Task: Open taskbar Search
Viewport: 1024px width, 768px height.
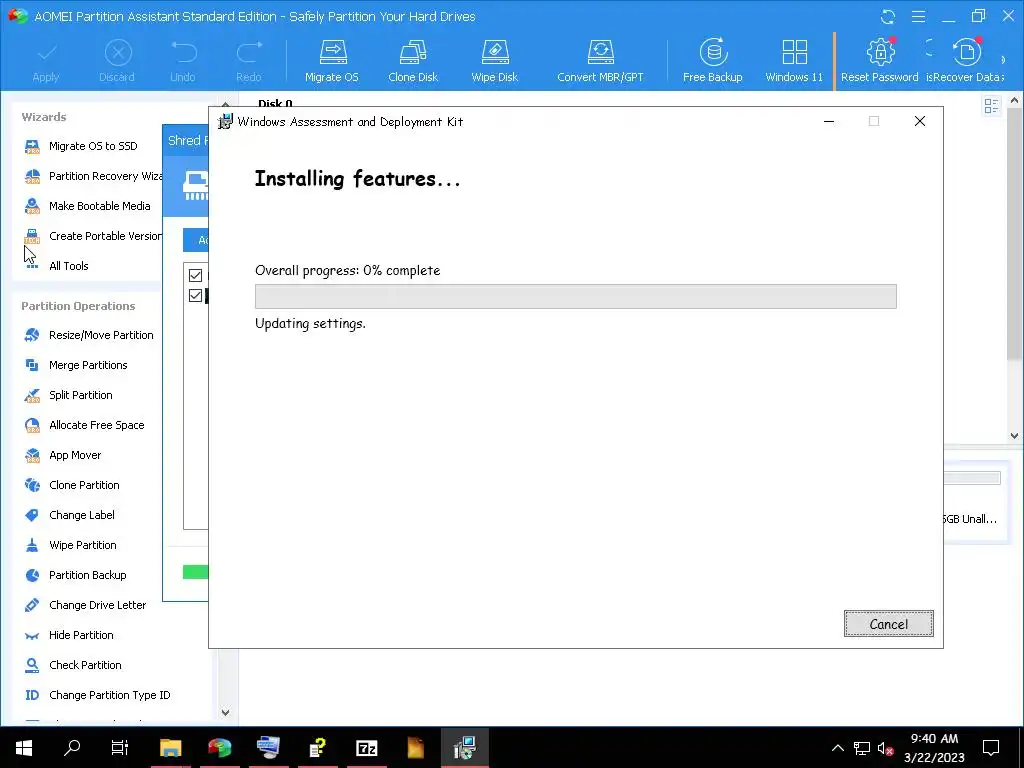Action: pos(72,748)
